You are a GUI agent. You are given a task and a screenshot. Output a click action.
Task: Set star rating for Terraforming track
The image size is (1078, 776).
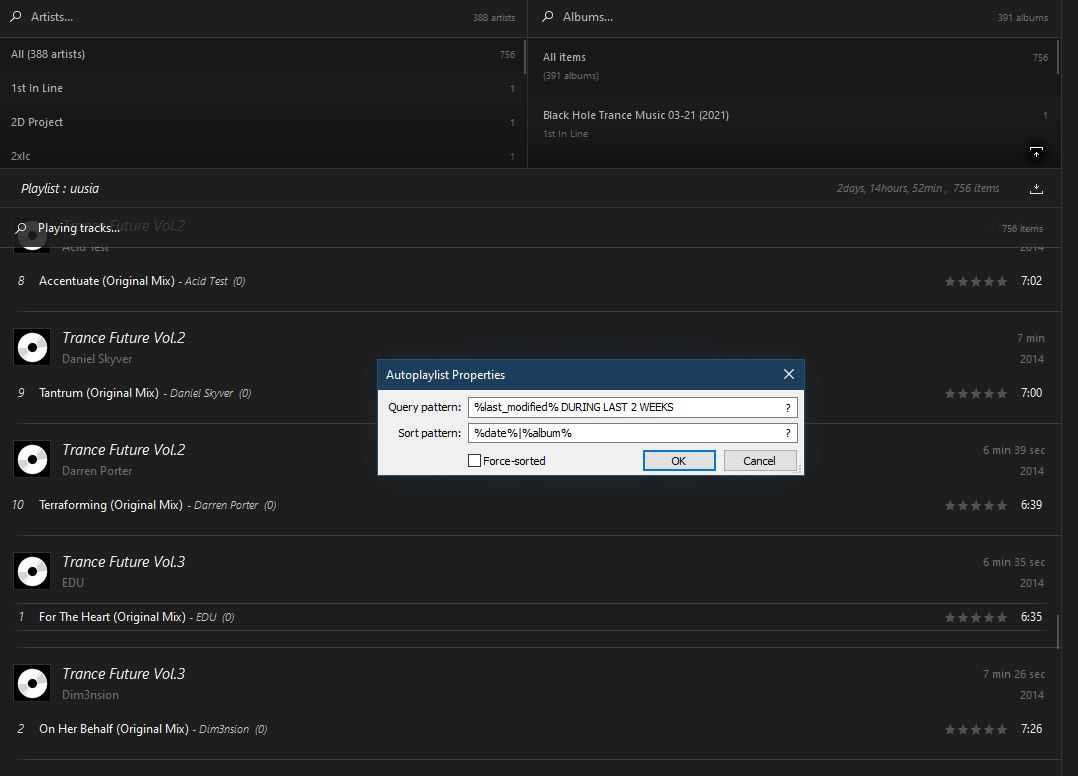[976, 505]
